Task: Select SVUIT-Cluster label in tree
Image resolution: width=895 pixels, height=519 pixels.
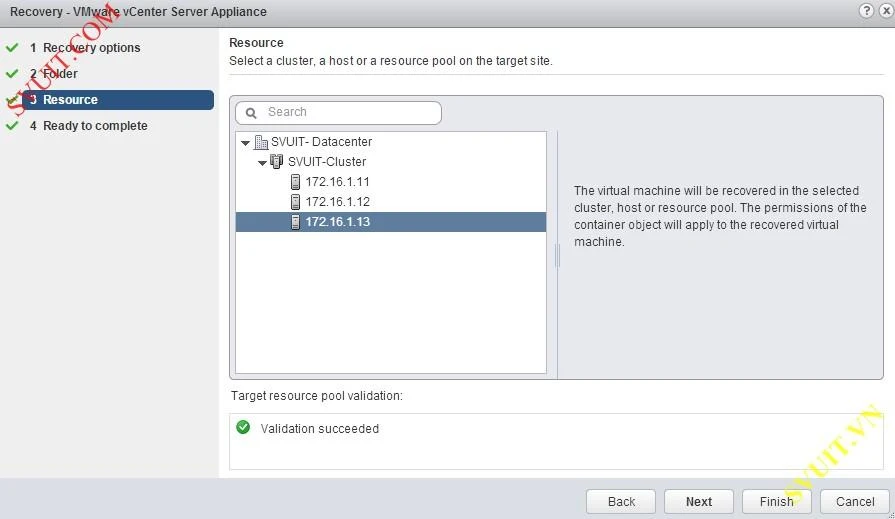Action: tap(327, 162)
